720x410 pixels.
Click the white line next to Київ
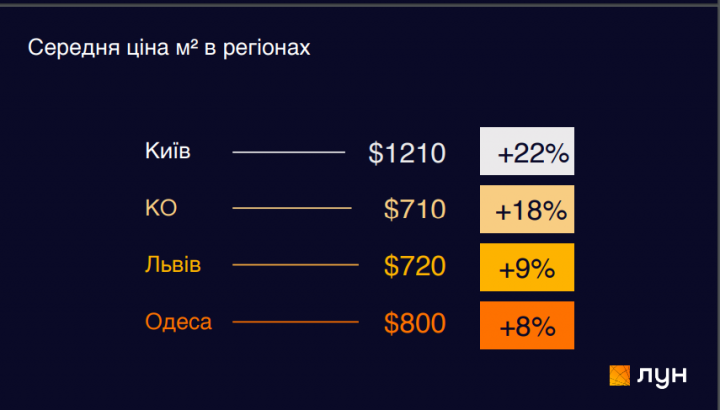coord(288,152)
